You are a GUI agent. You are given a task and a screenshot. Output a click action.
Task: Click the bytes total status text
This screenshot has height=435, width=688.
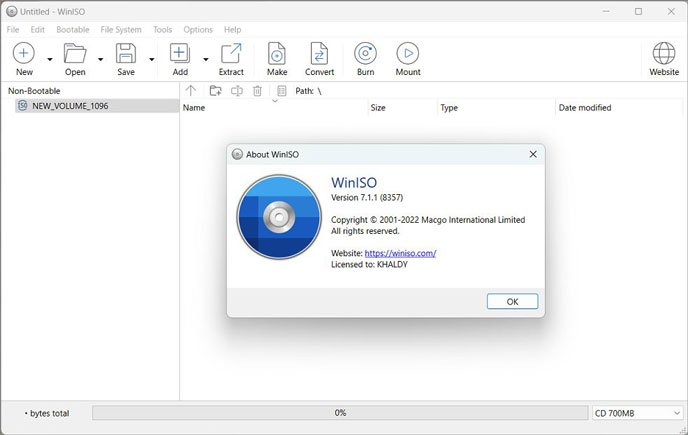pyautogui.click(x=47, y=413)
